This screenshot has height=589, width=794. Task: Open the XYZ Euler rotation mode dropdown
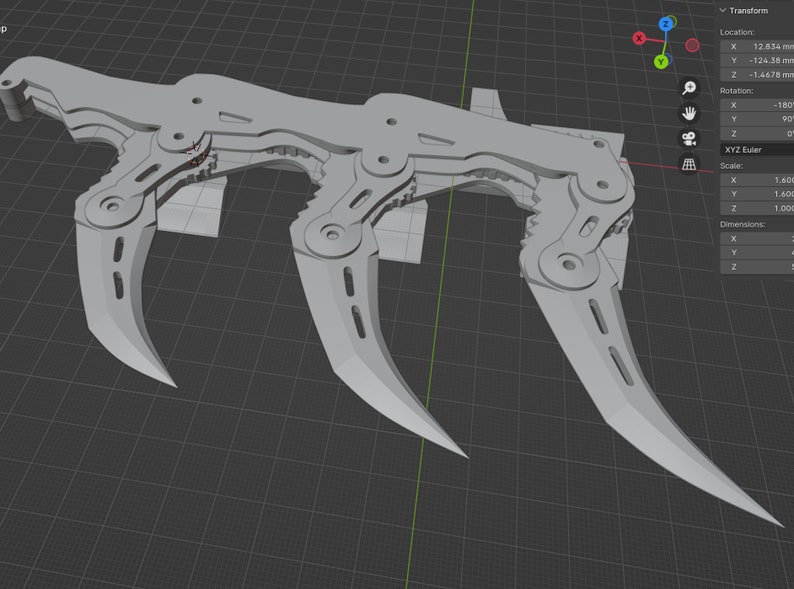click(757, 149)
